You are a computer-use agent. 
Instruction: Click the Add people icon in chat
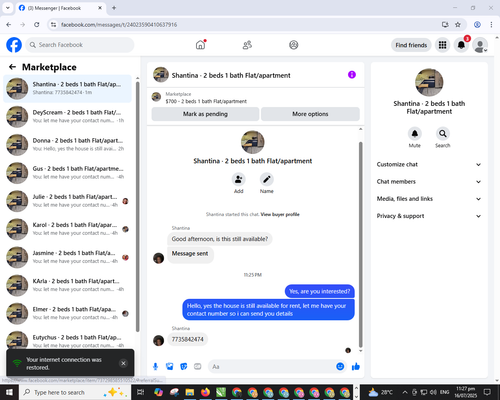coord(238,179)
